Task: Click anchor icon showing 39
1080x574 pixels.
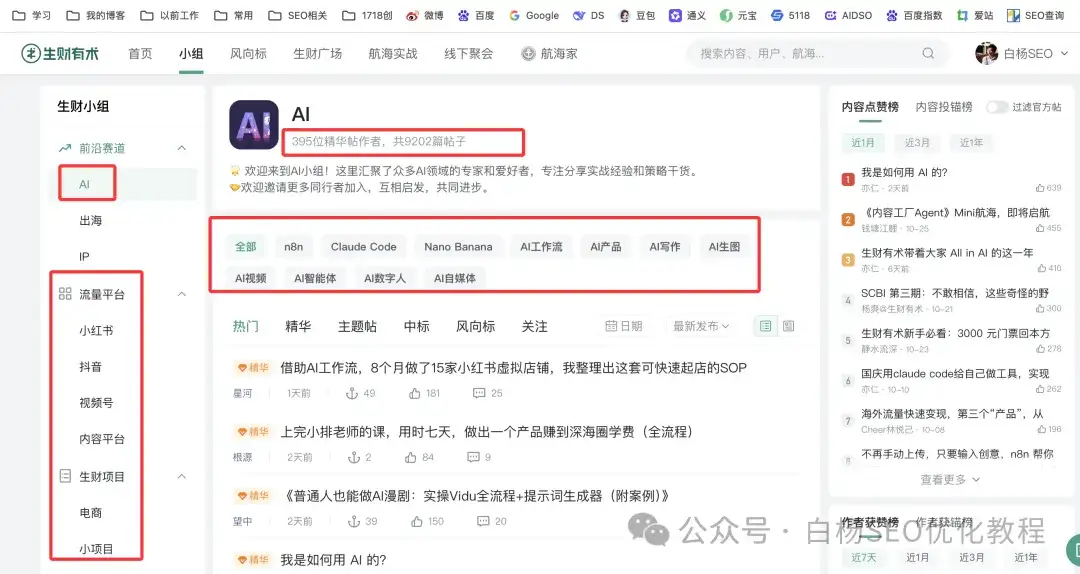Action: tap(354, 522)
